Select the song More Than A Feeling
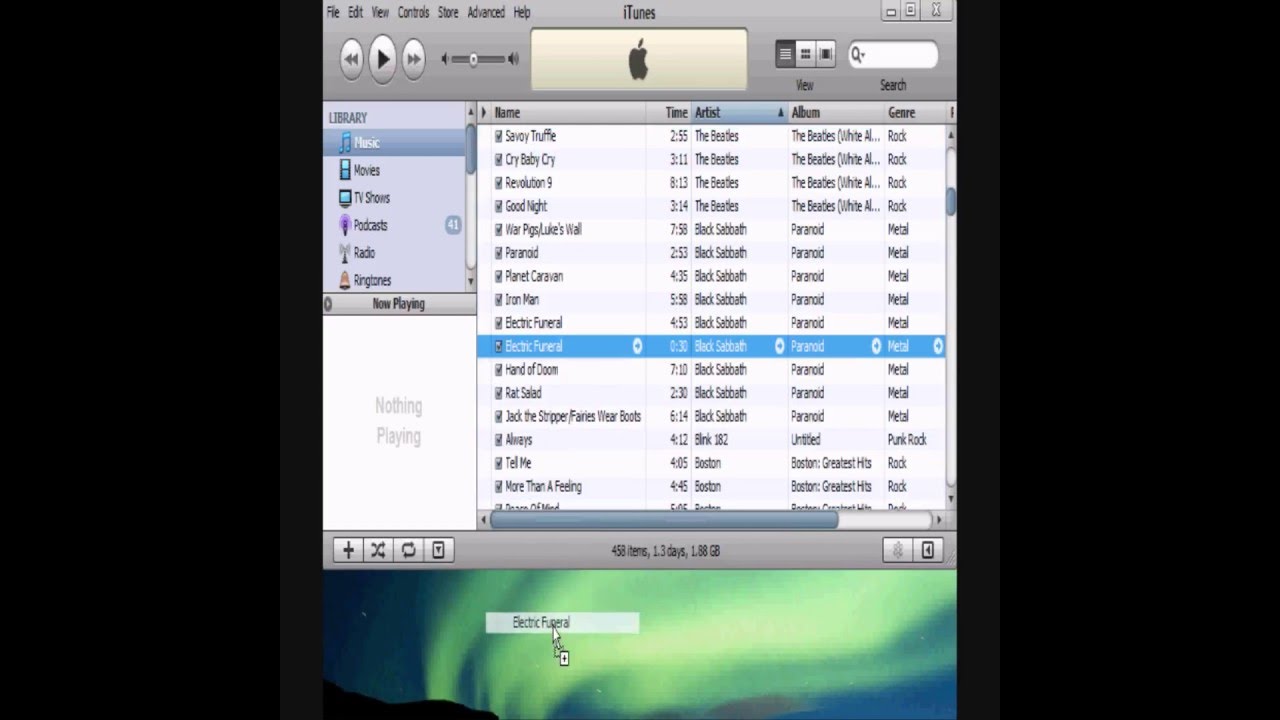This screenshot has height=720, width=1280. click(x=711, y=487)
